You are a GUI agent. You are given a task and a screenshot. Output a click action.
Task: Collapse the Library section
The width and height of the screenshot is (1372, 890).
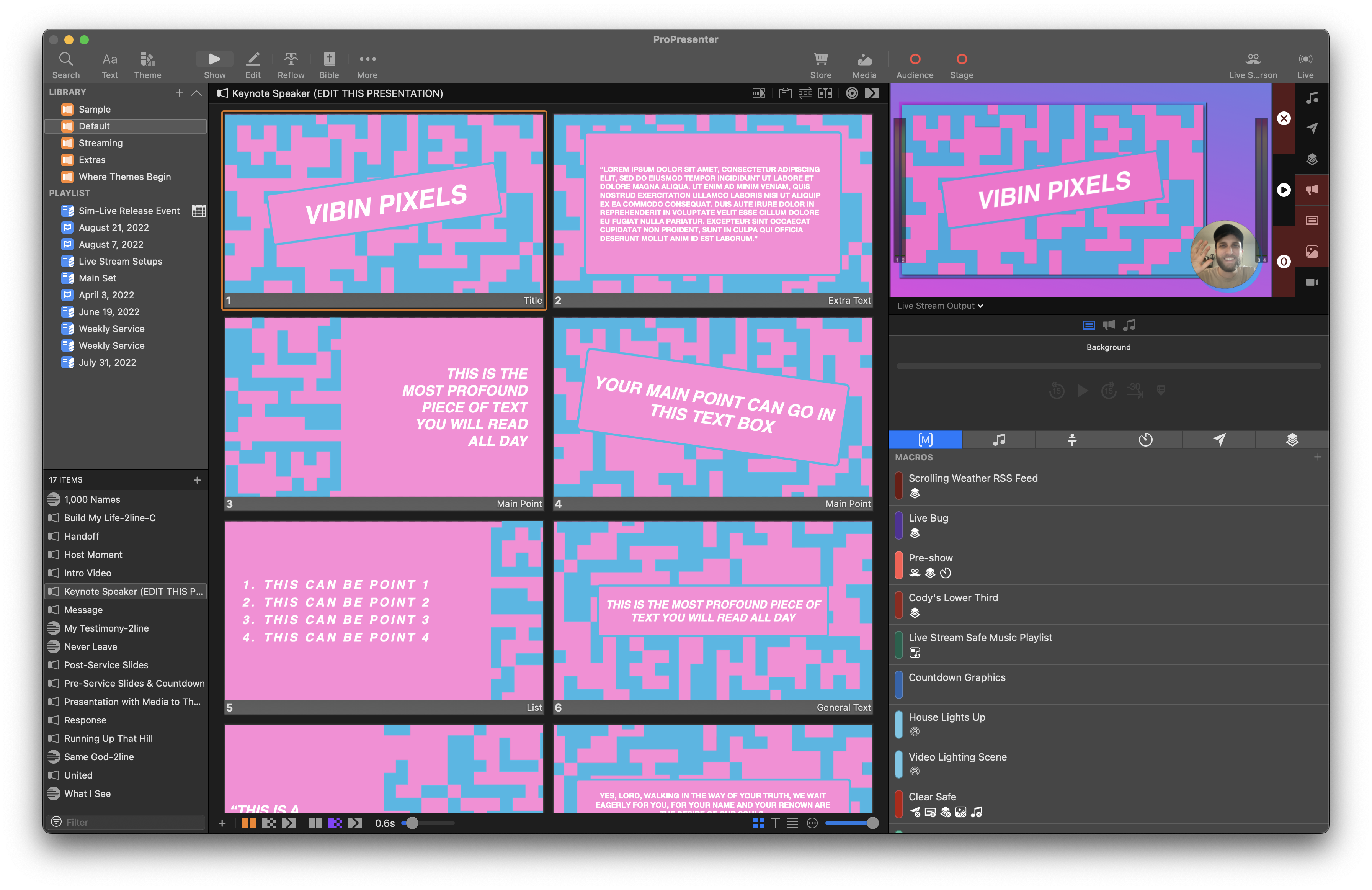coord(197,92)
